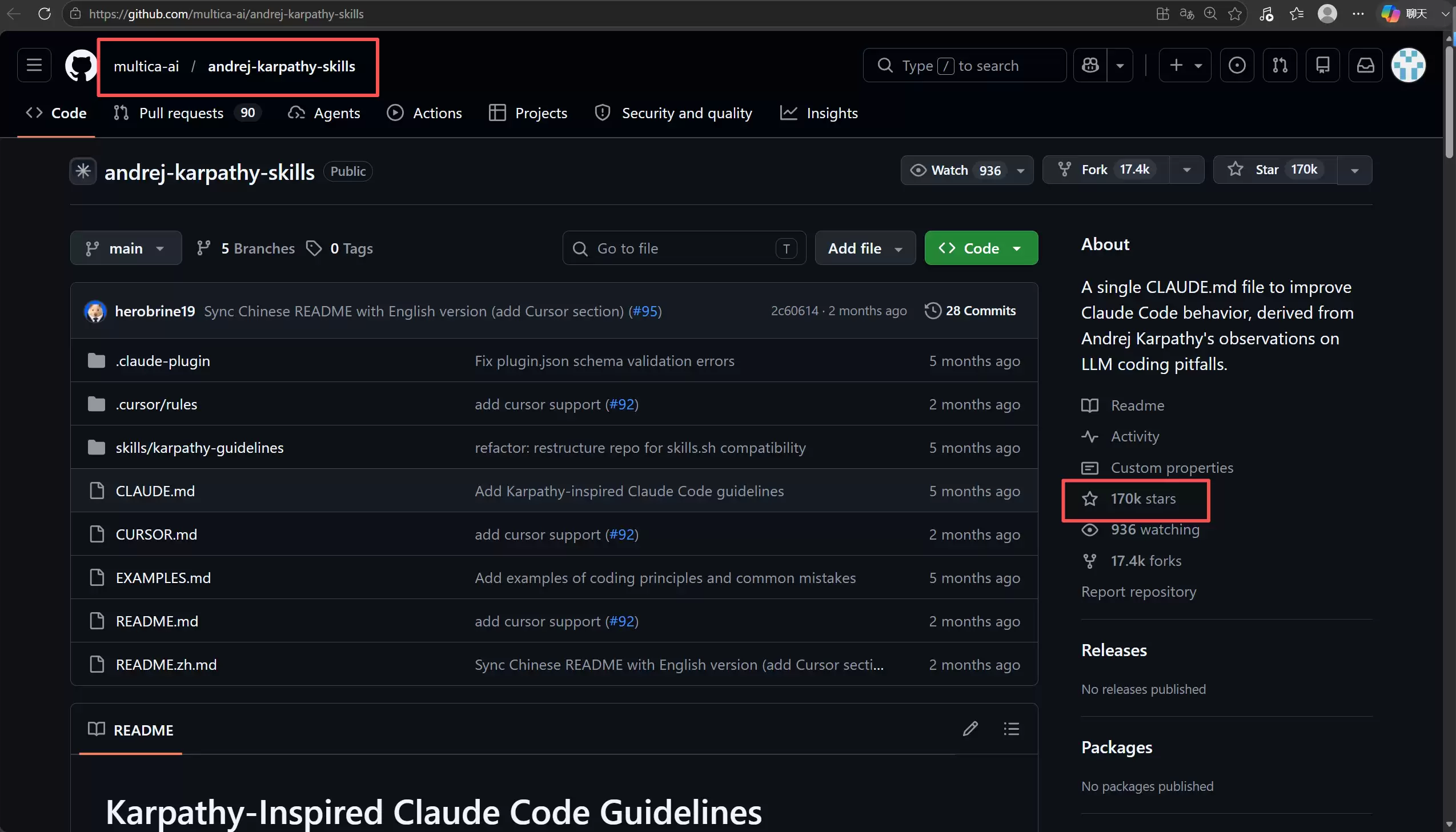Open the Issues icon in header
The width and height of the screenshot is (1456, 832).
coord(1237,65)
